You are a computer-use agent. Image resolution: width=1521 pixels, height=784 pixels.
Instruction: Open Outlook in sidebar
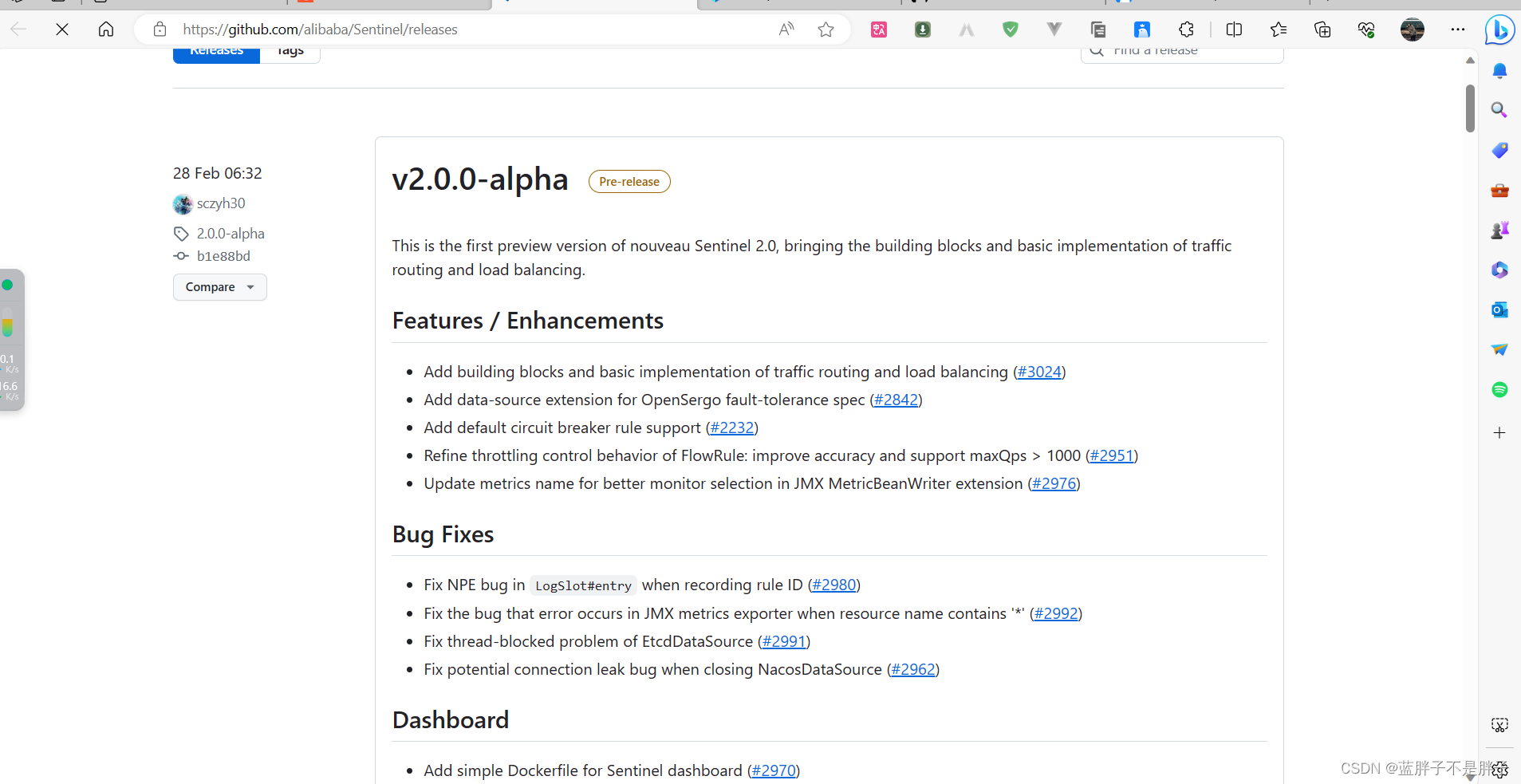coord(1499,309)
